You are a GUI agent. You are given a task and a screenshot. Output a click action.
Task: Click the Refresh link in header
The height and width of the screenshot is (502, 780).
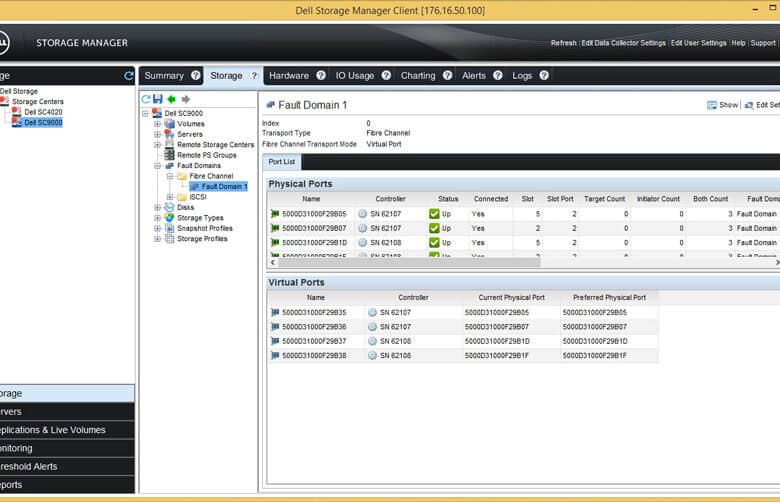click(564, 43)
